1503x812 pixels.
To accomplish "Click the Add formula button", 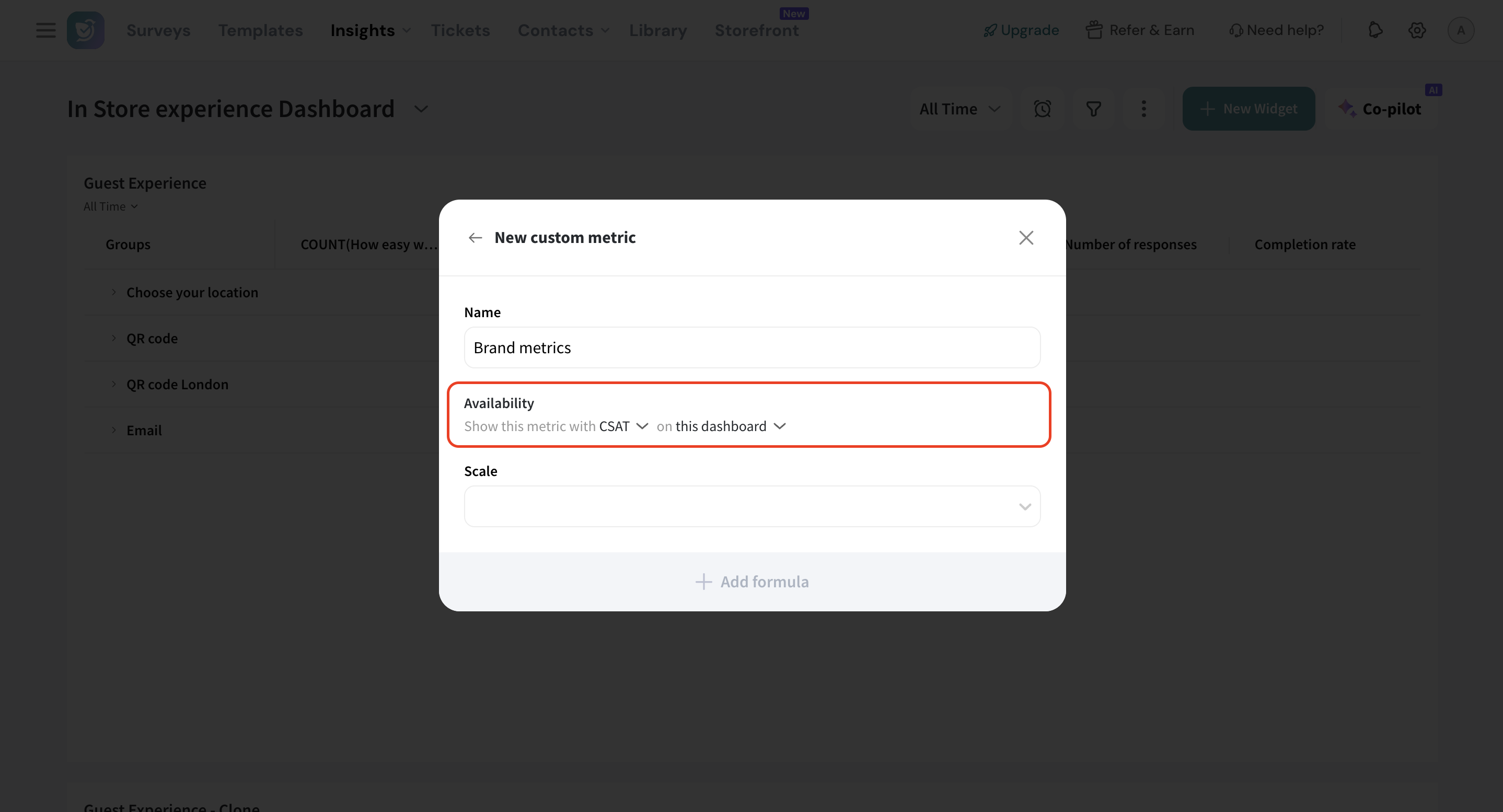I will click(751, 582).
